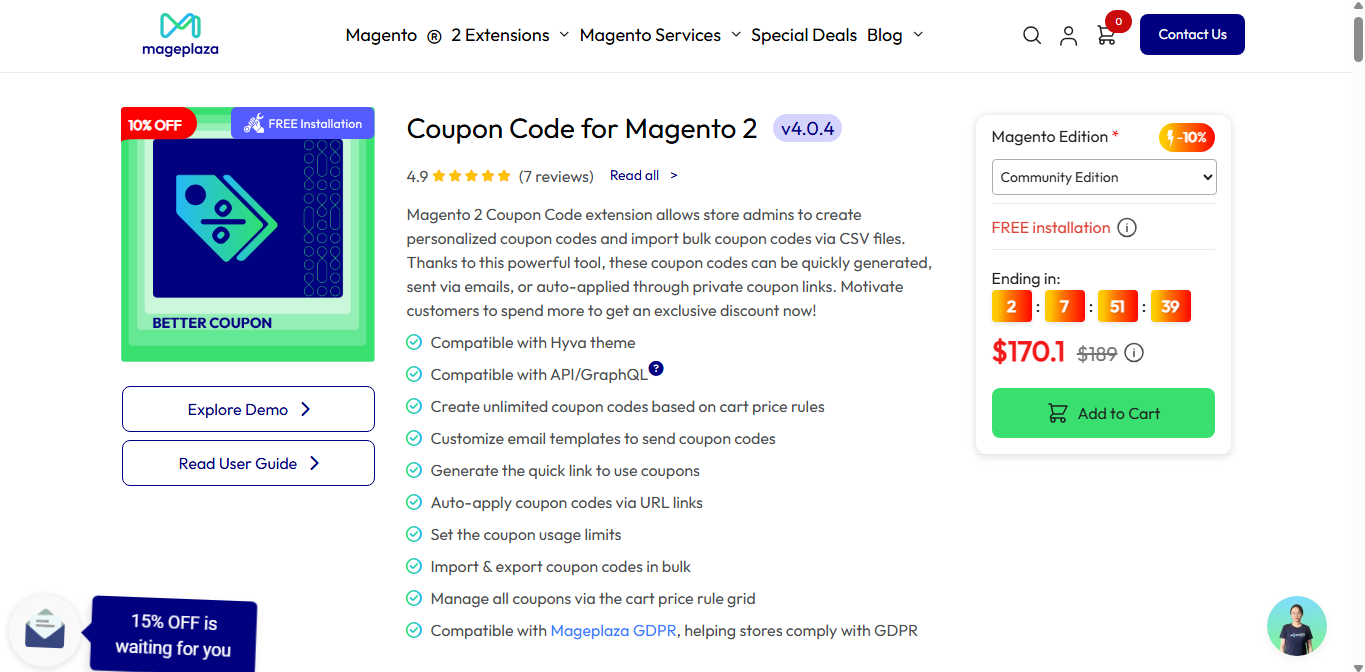Screen dimensions: 1365x672
Task: Open the Magento Edition select box
Action: coord(1104,177)
